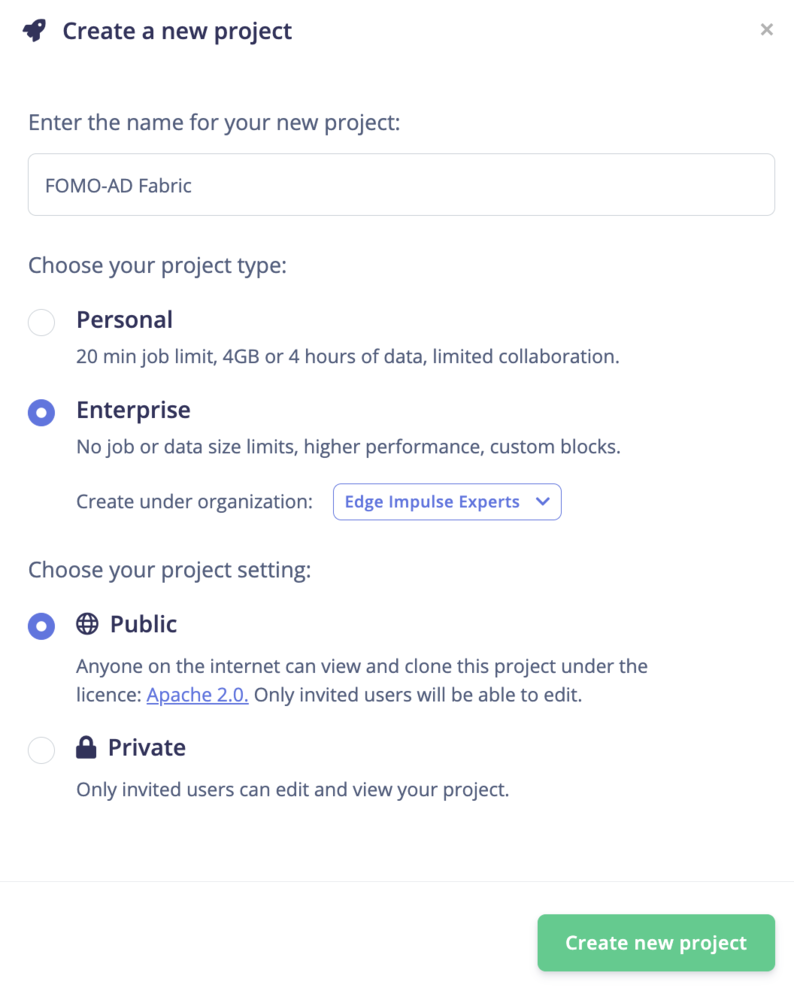Click the Create a new project heading

pos(177,31)
